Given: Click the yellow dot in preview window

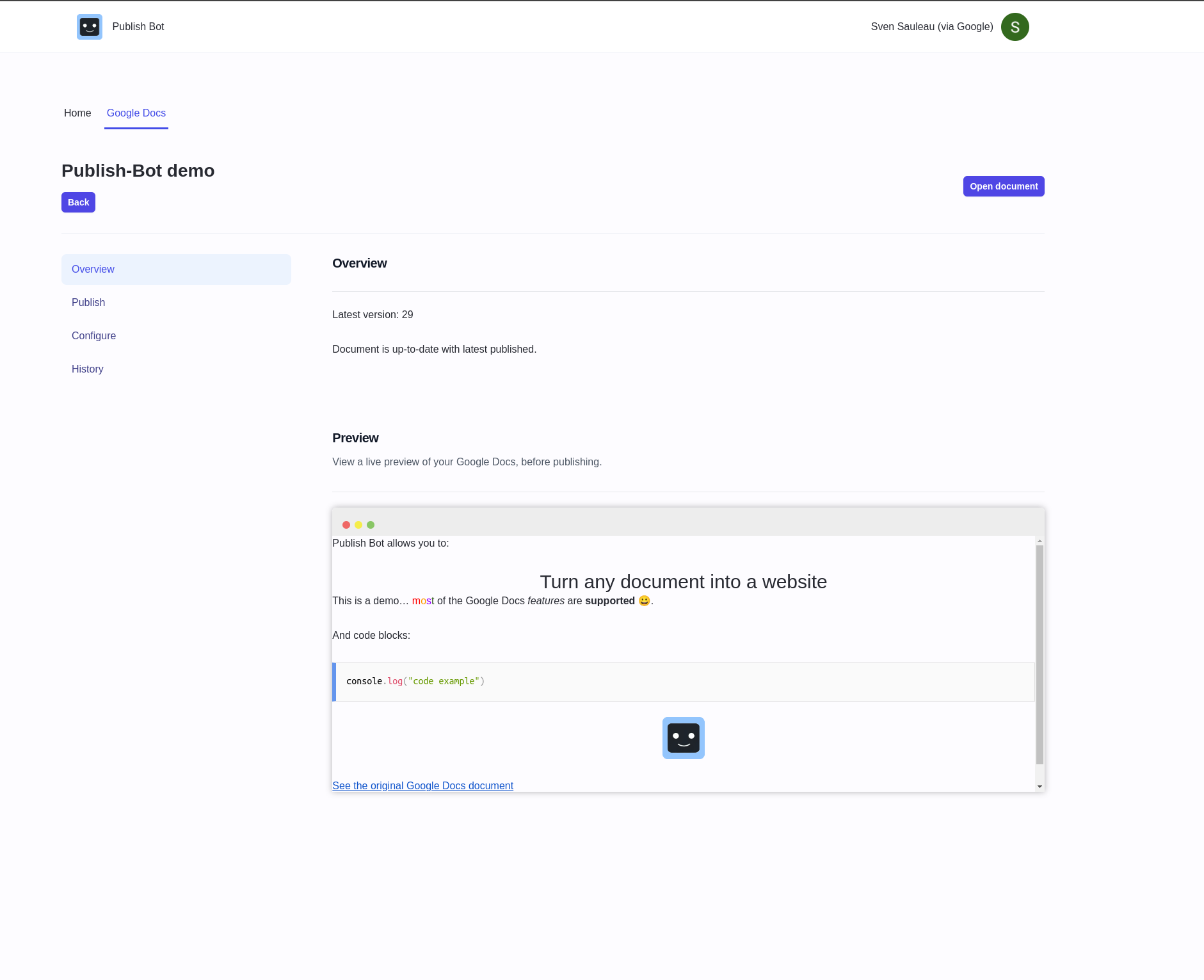Looking at the screenshot, I should point(358,525).
